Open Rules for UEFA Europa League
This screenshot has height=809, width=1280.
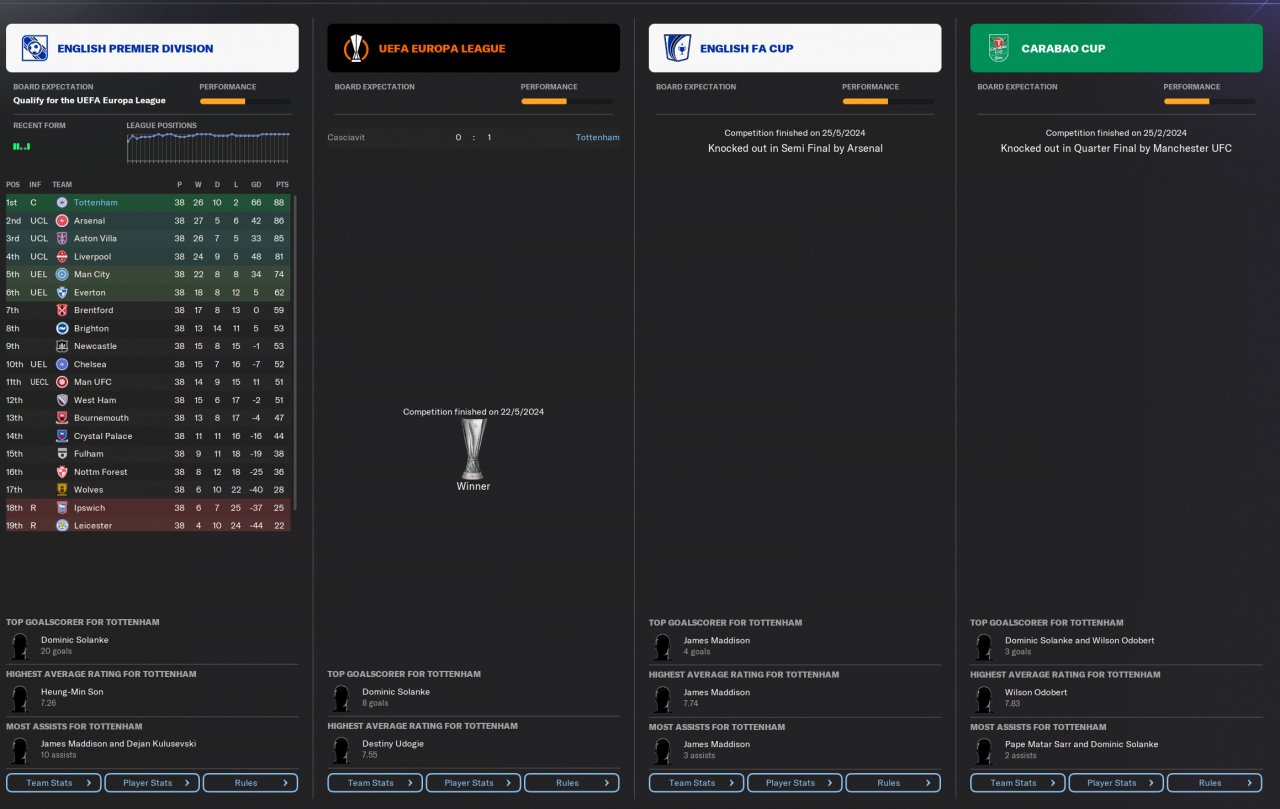click(572, 783)
